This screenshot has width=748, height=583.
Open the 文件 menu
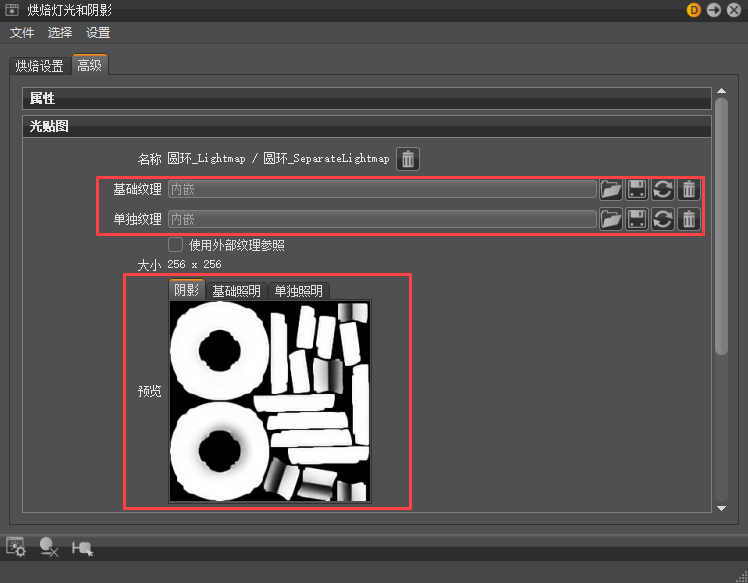click(22, 33)
